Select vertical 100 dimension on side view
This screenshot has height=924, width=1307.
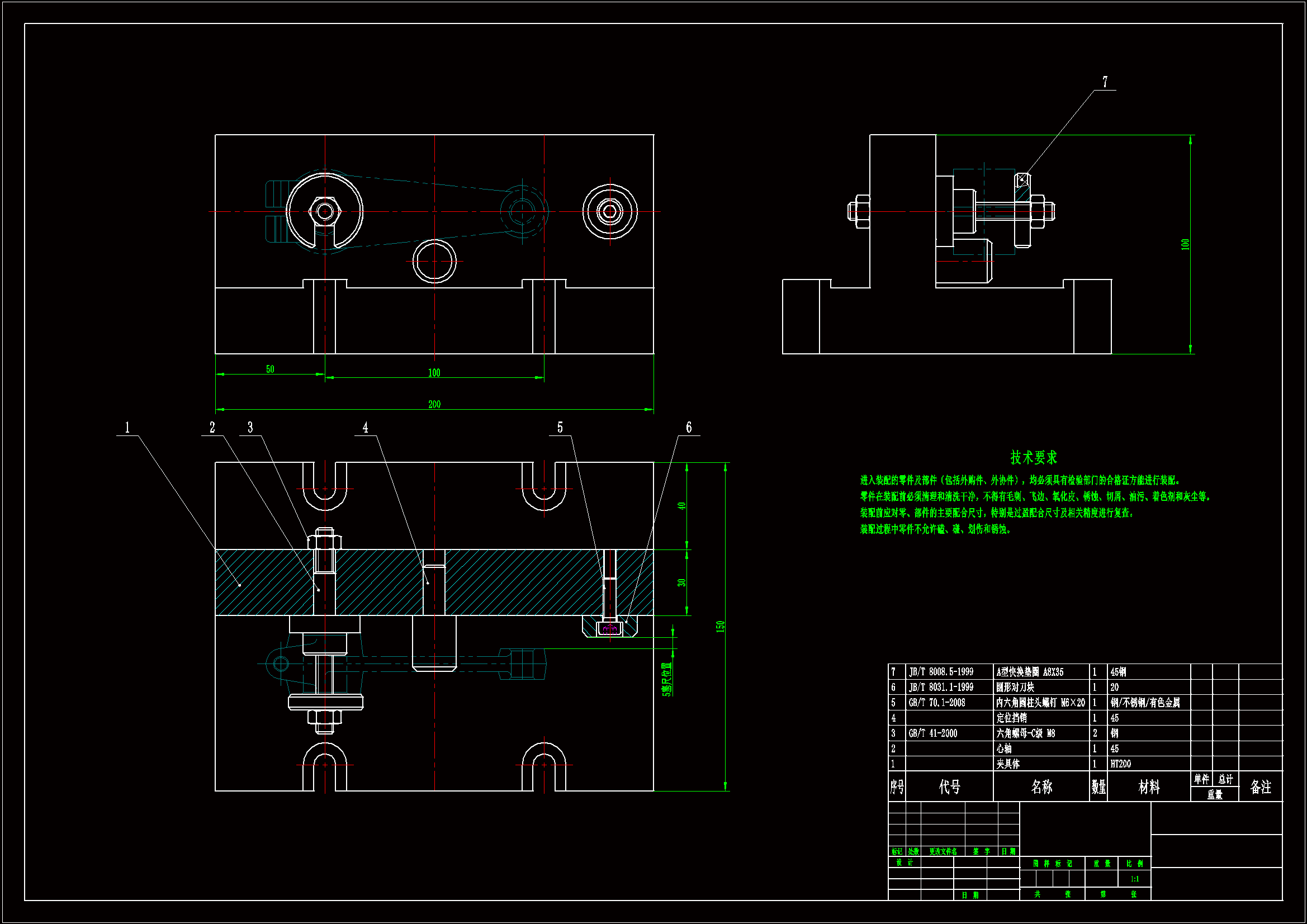tap(1185, 244)
